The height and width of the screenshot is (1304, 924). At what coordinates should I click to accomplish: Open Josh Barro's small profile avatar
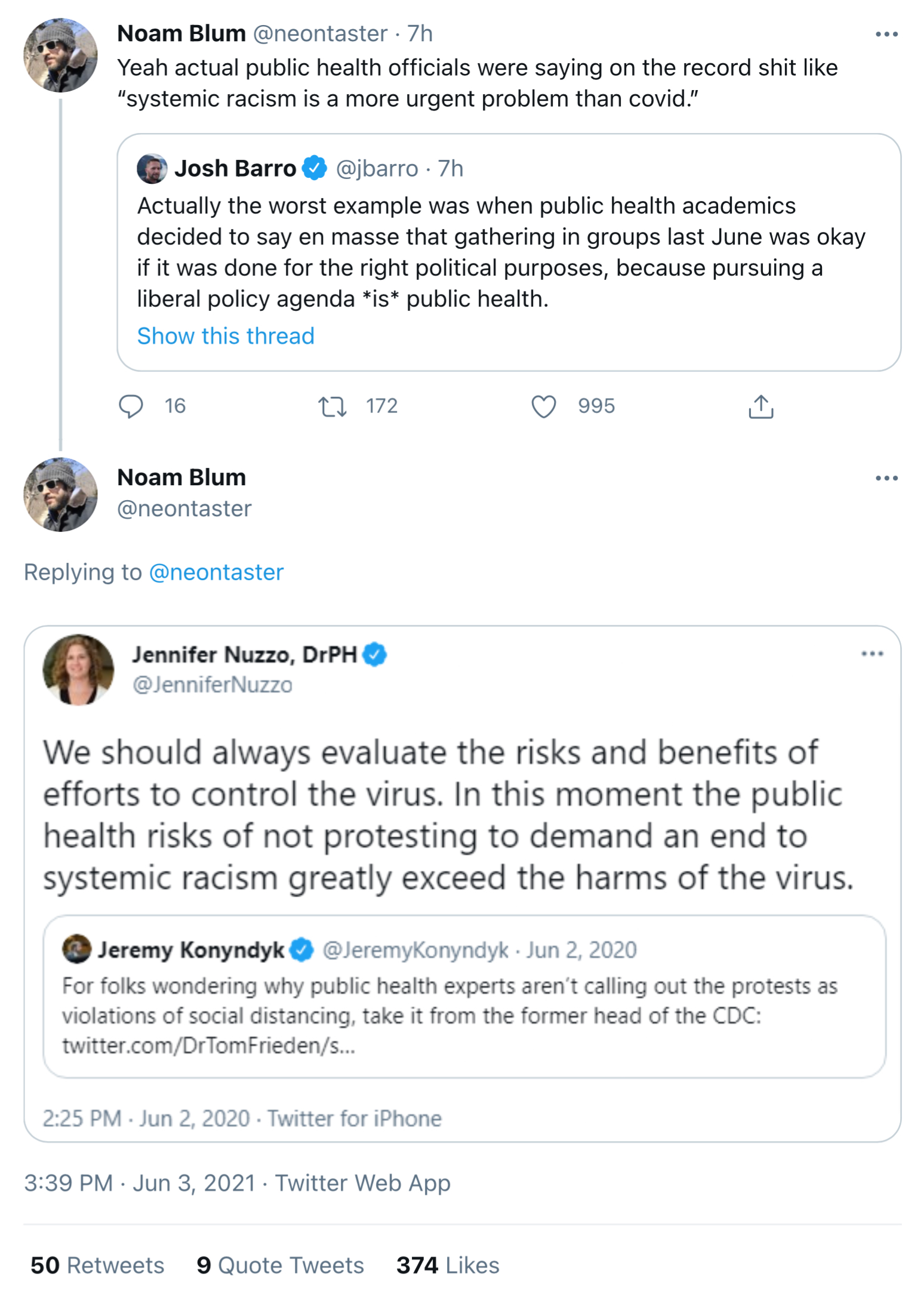pos(152,168)
